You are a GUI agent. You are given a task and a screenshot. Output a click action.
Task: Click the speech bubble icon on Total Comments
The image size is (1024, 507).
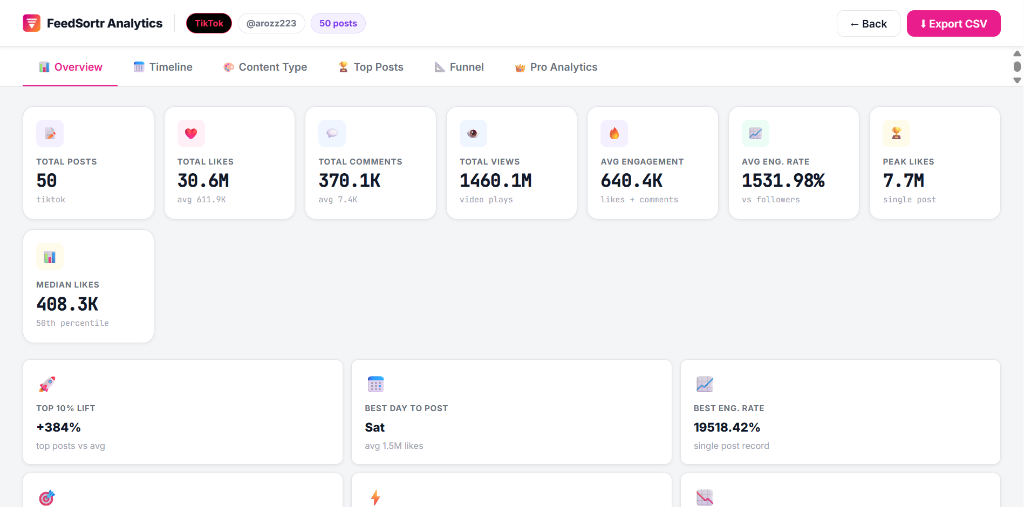click(332, 133)
